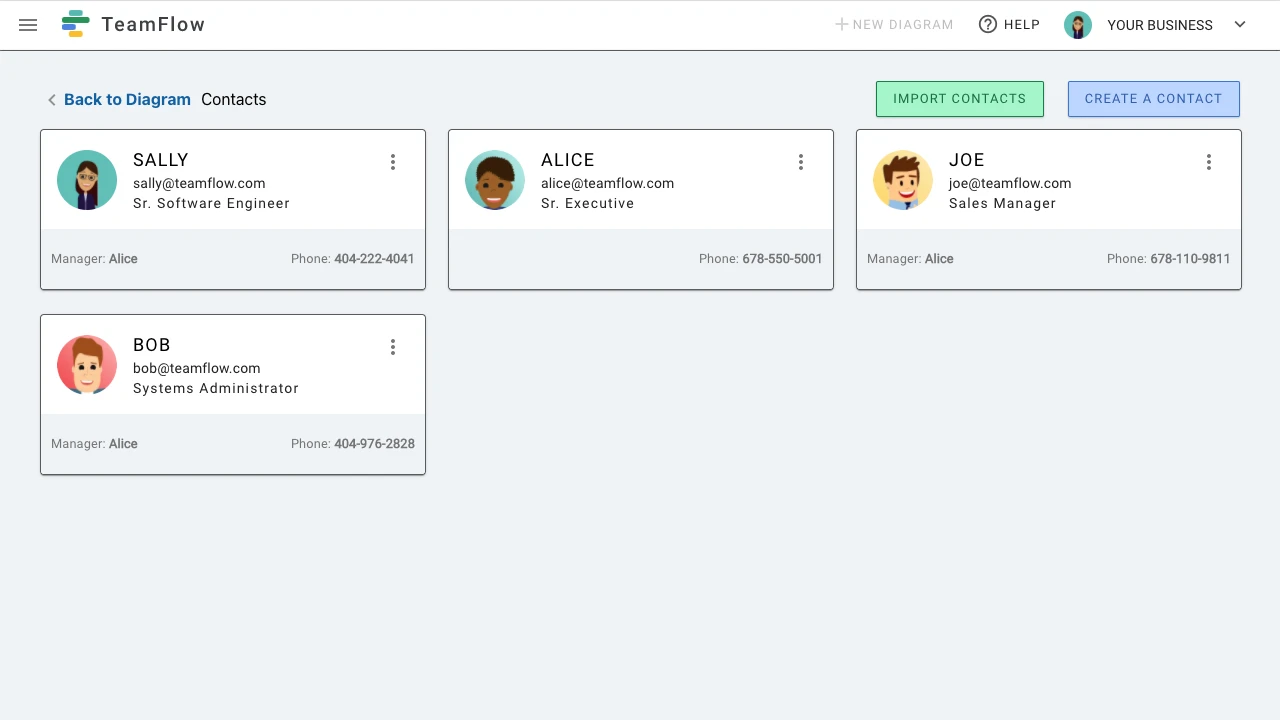Click the back chevron next to Back to Diagram

(x=51, y=99)
